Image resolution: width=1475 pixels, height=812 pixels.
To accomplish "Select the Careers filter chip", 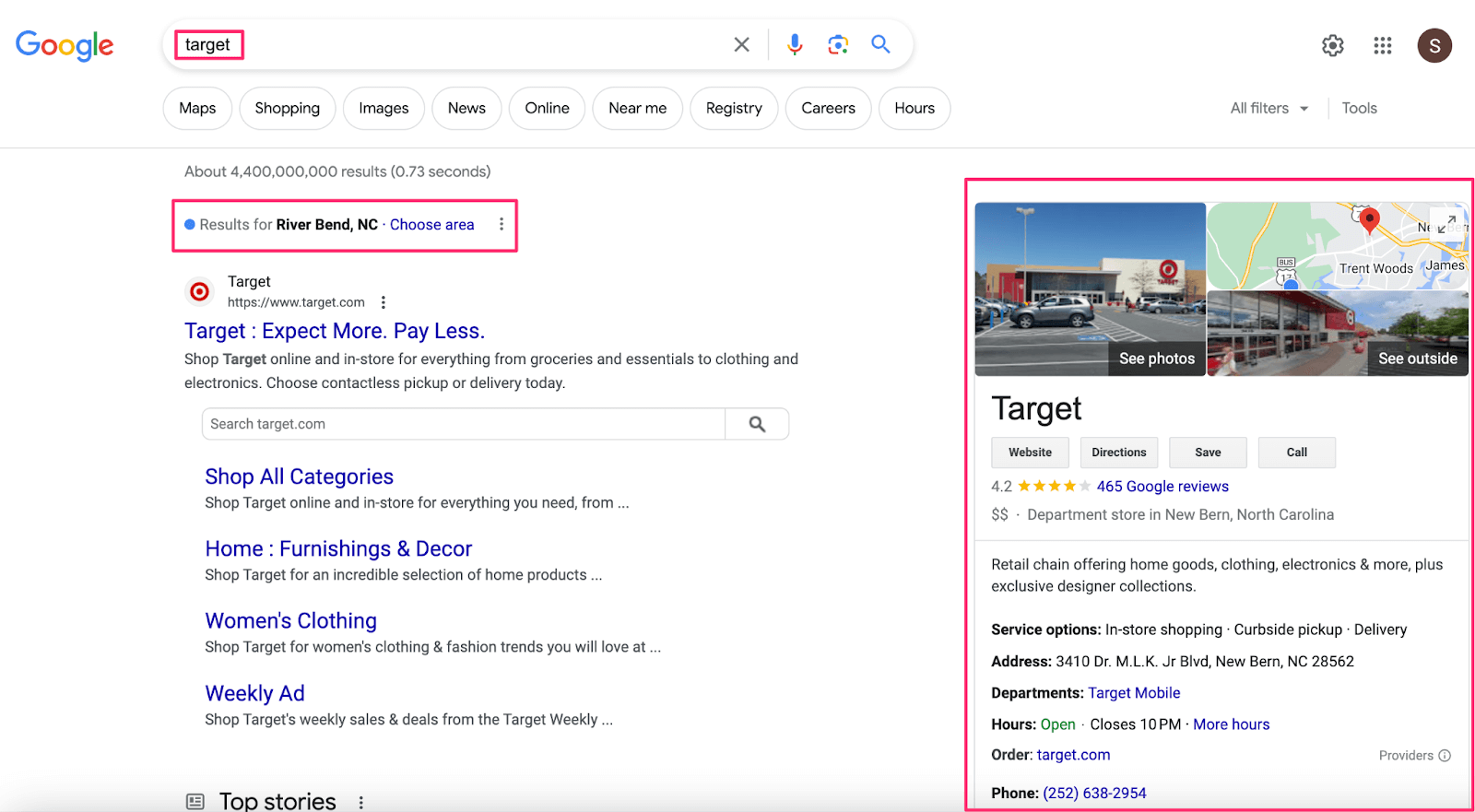I will point(828,108).
